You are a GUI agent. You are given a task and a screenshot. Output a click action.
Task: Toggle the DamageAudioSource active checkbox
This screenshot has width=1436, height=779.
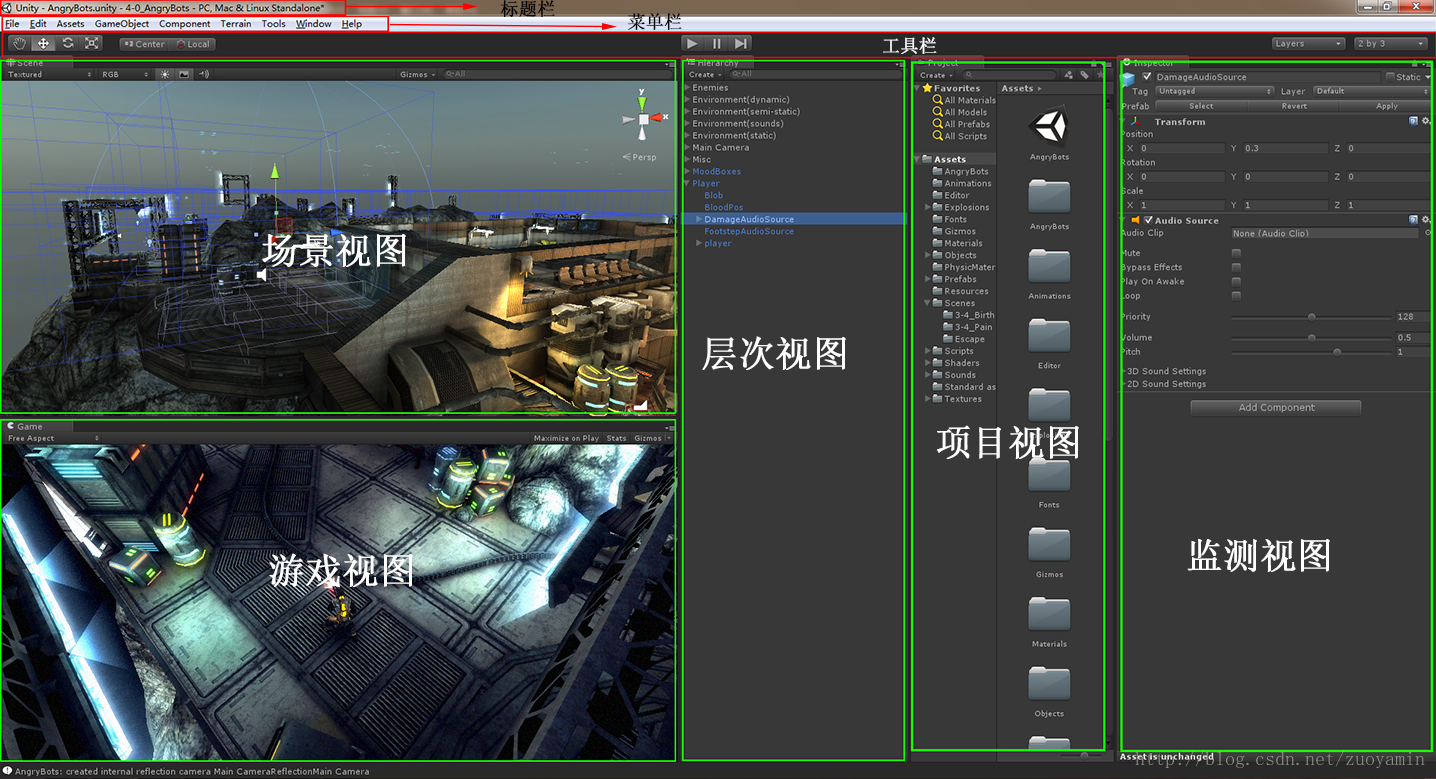click(x=1147, y=77)
